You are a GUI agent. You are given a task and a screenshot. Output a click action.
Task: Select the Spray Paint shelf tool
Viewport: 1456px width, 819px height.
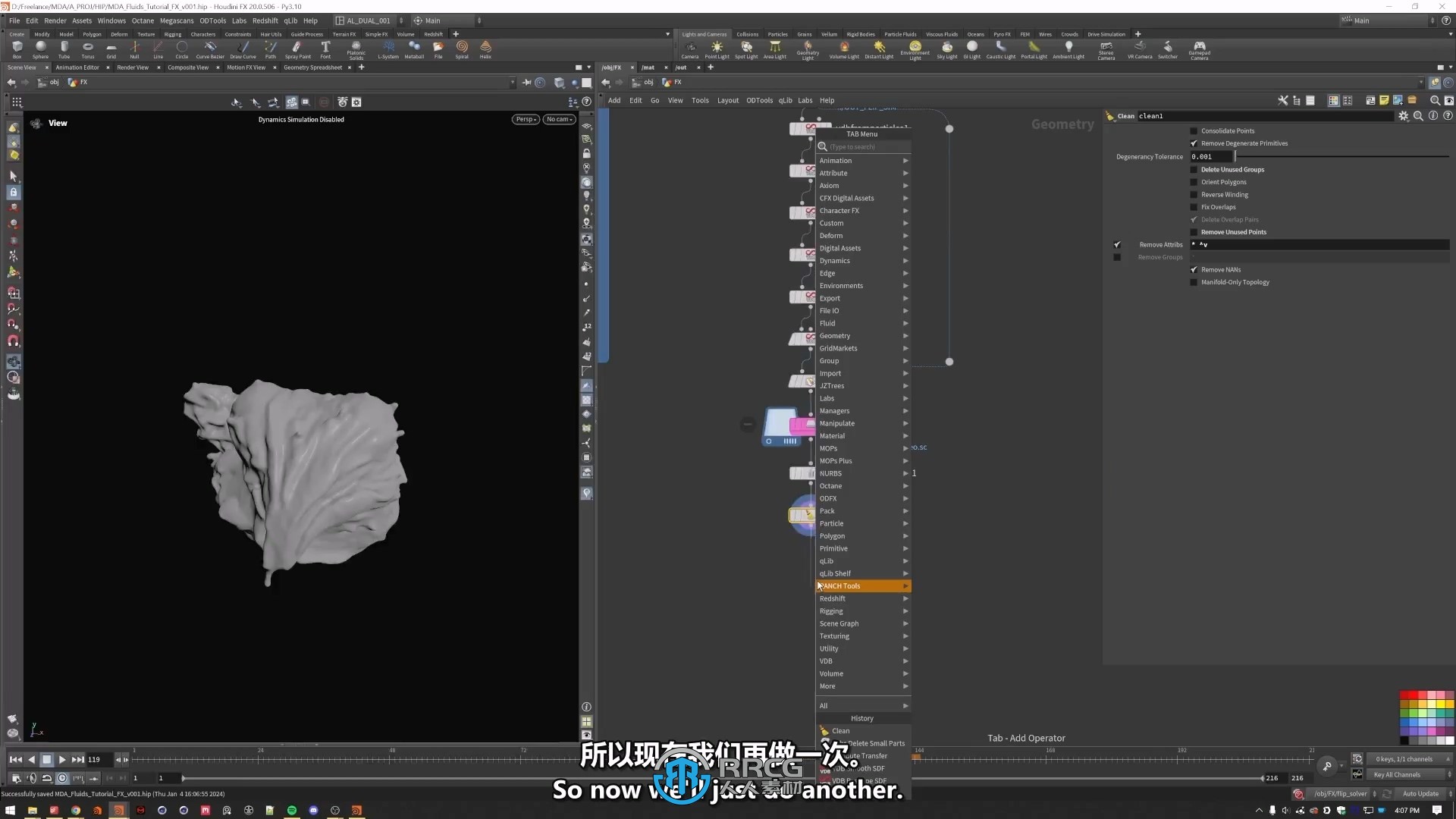tap(298, 49)
